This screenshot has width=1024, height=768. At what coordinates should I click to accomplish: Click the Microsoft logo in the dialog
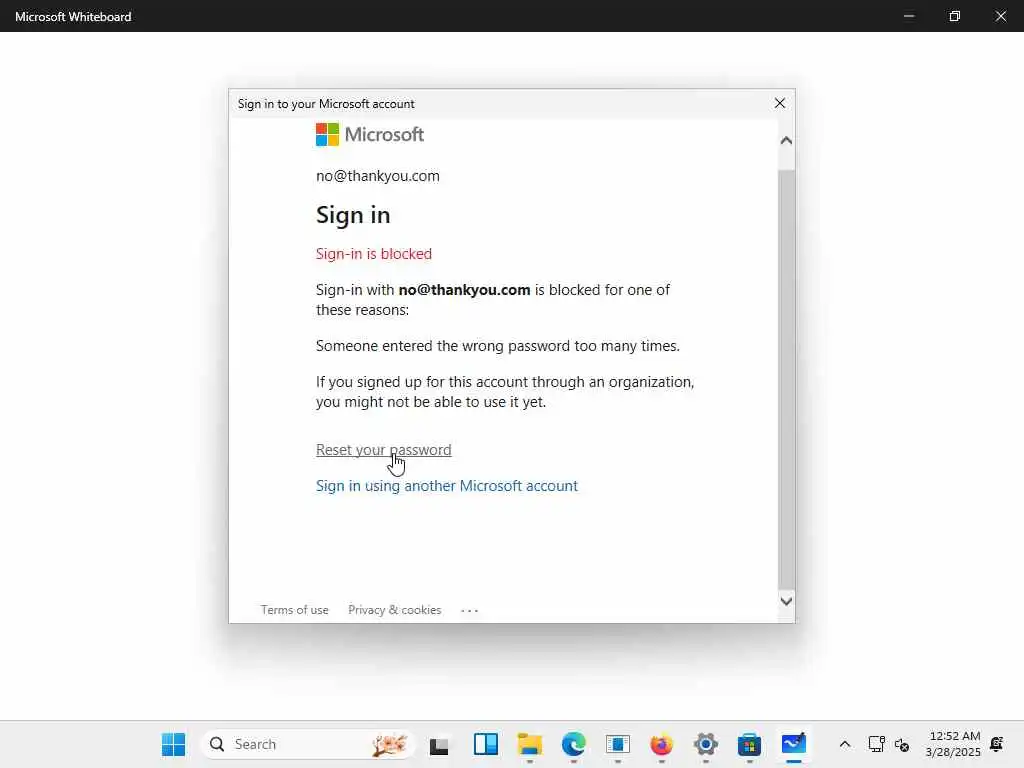click(370, 135)
